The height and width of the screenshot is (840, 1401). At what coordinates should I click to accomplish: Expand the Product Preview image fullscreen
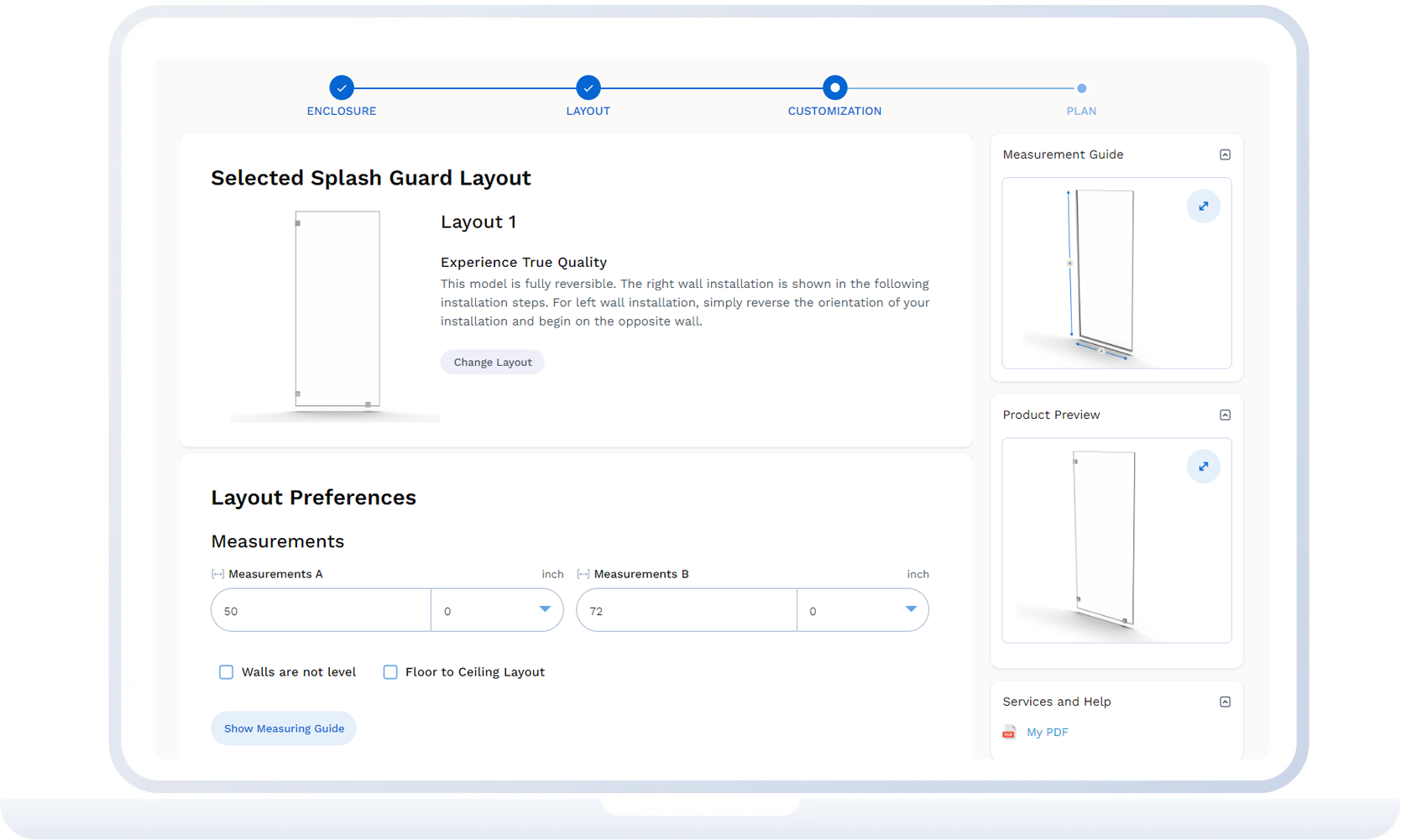pyautogui.click(x=1203, y=467)
